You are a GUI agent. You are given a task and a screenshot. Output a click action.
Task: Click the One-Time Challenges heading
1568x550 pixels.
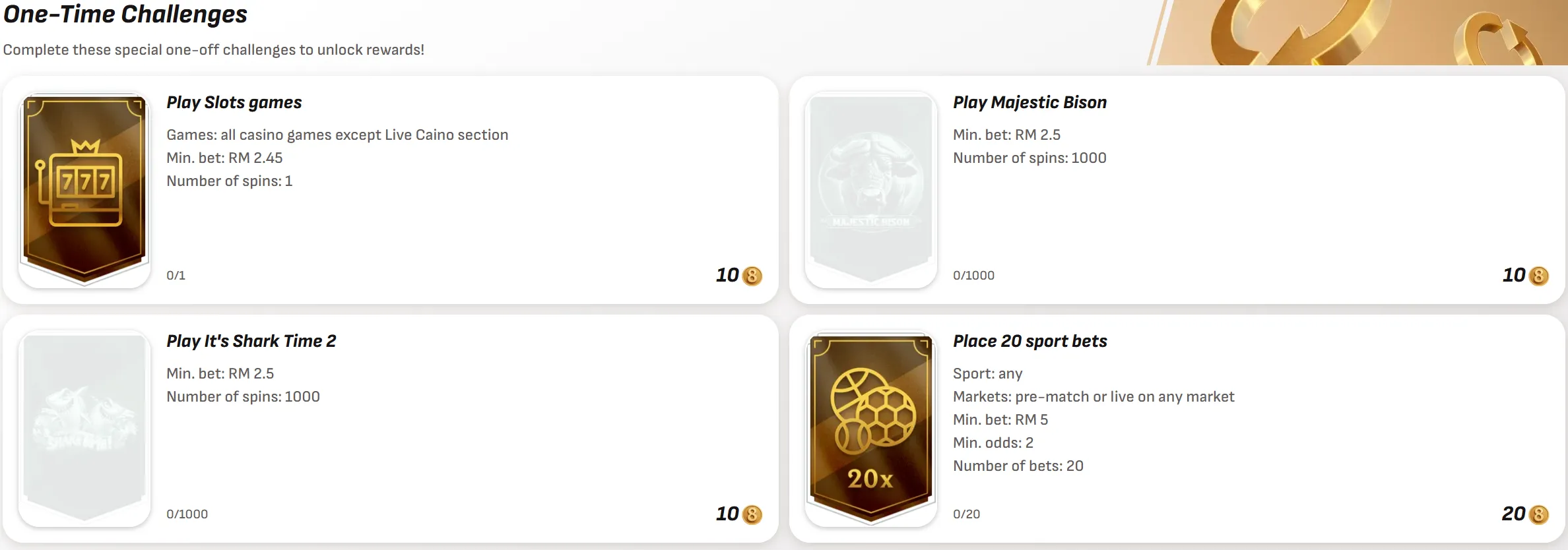[125, 15]
